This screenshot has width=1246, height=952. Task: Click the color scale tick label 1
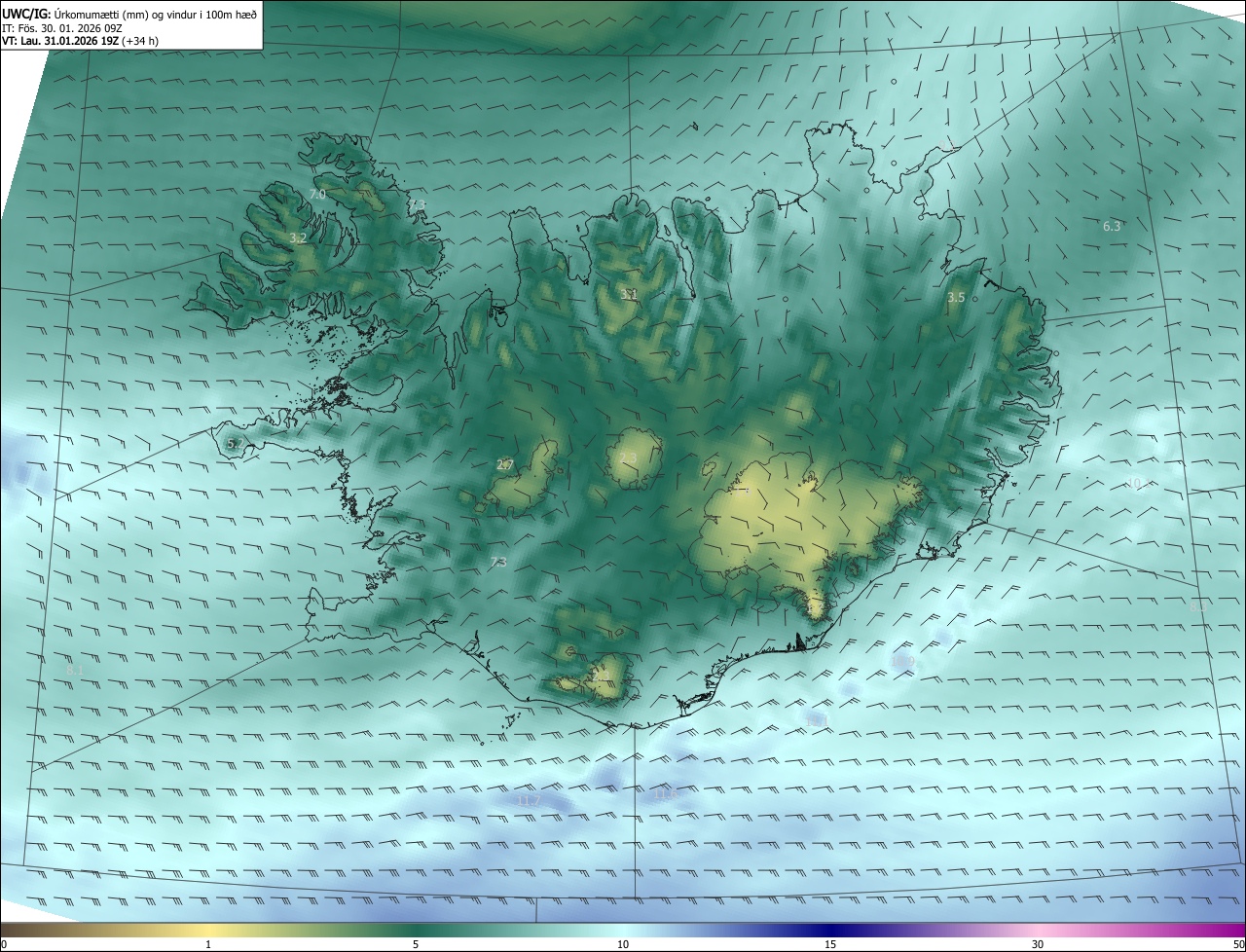point(208,944)
